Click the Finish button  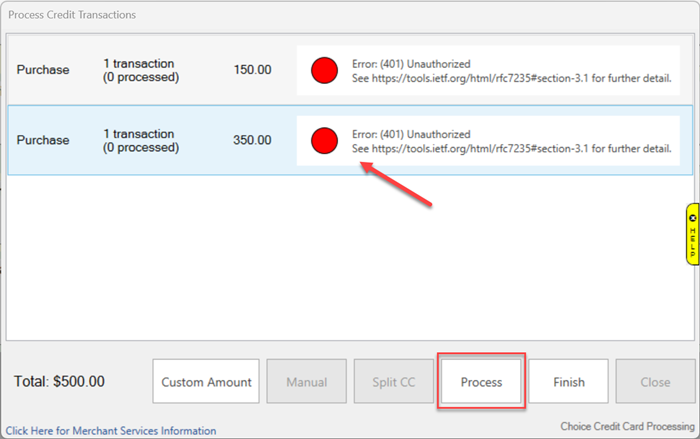point(568,382)
